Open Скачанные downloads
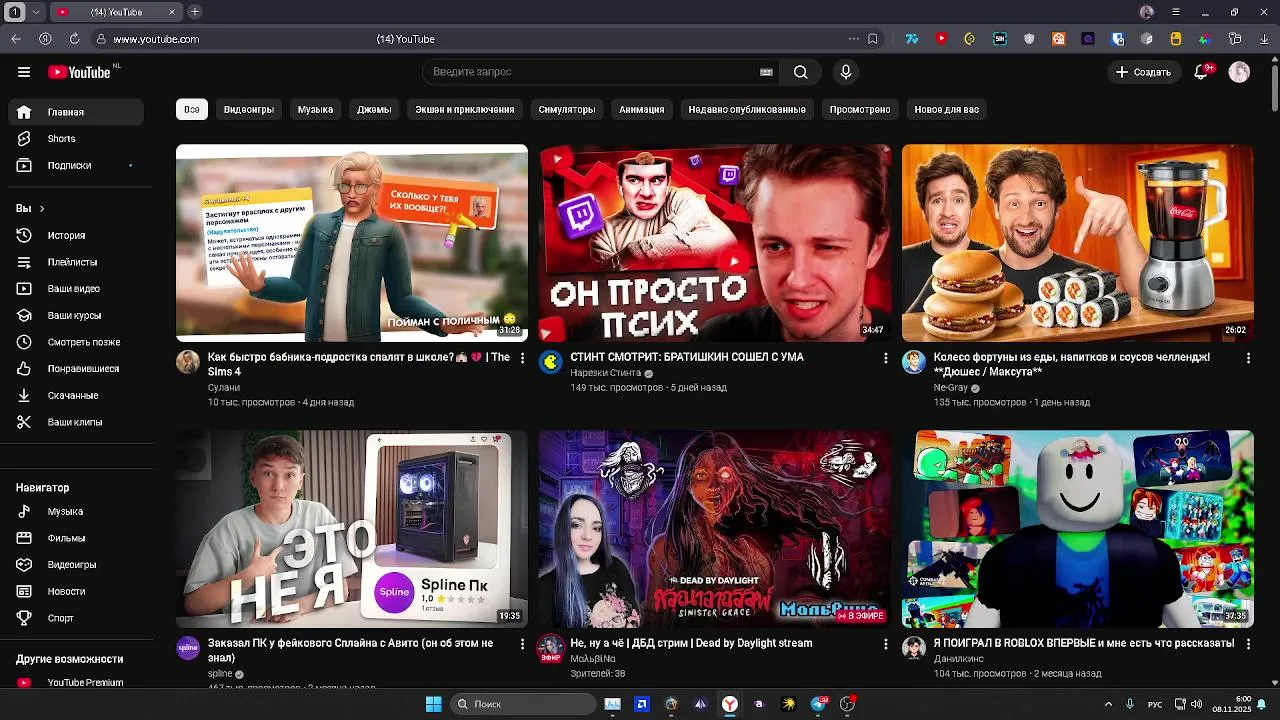The width and height of the screenshot is (1280, 720). [76, 395]
